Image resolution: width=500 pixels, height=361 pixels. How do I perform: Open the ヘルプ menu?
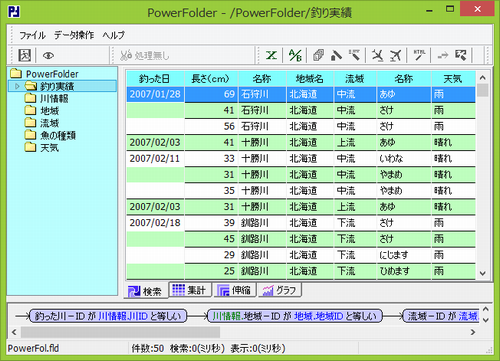tap(114, 35)
